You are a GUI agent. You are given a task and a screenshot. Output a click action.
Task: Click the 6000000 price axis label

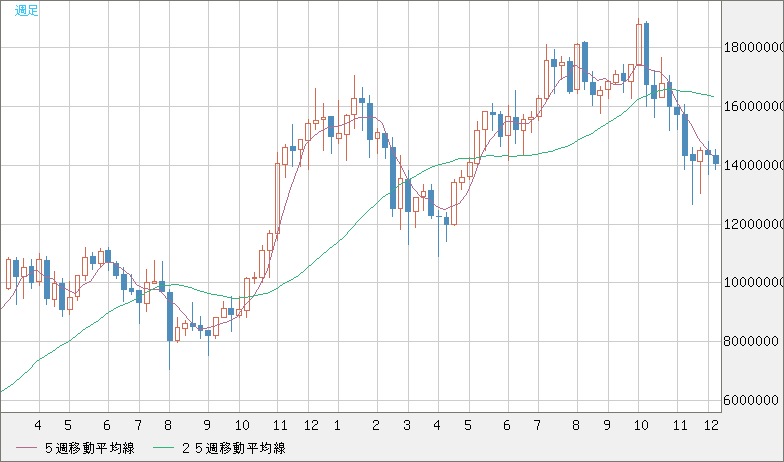pyautogui.click(x=753, y=401)
